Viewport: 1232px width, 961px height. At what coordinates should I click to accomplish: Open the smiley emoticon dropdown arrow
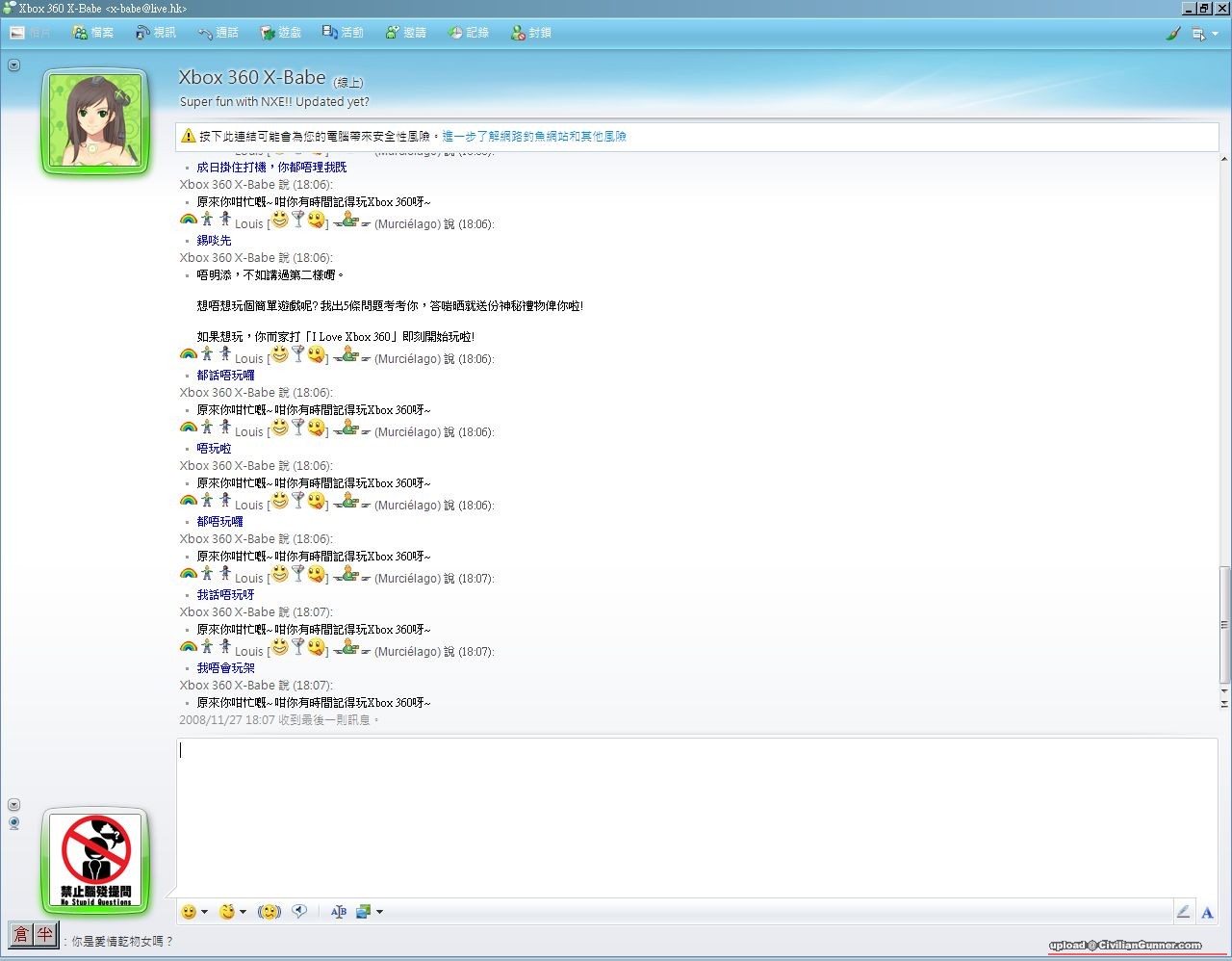point(204,912)
